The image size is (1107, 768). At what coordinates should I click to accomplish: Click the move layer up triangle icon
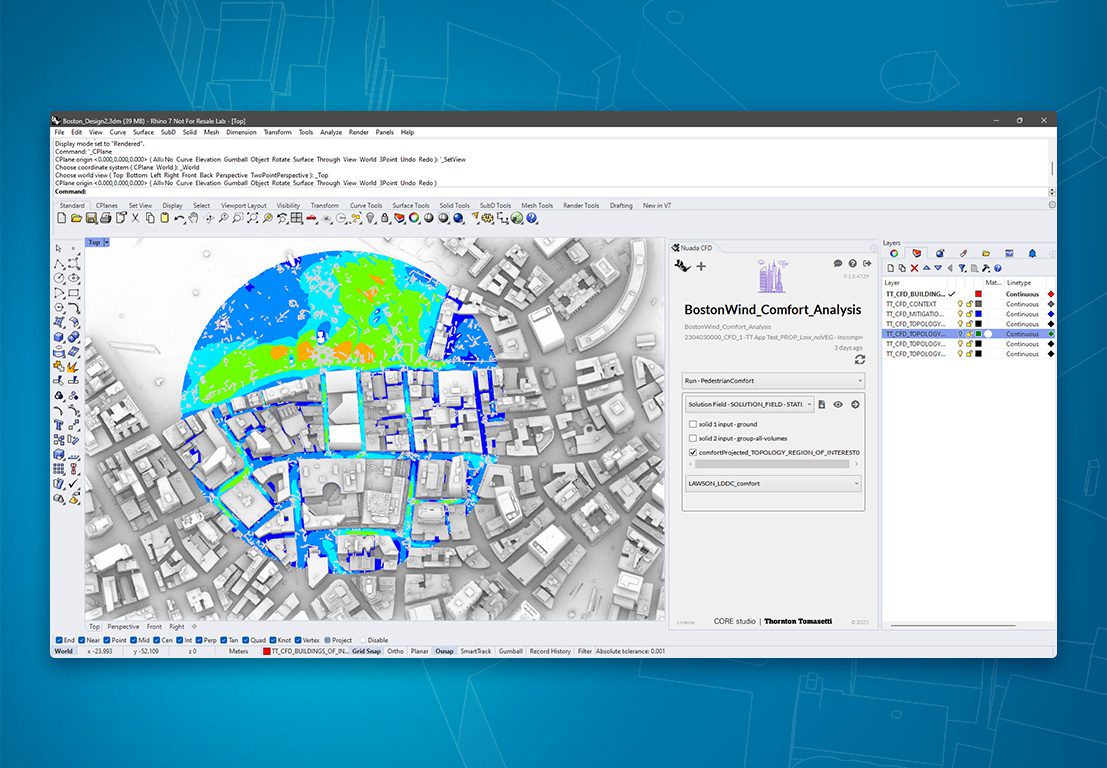tap(926, 268)
